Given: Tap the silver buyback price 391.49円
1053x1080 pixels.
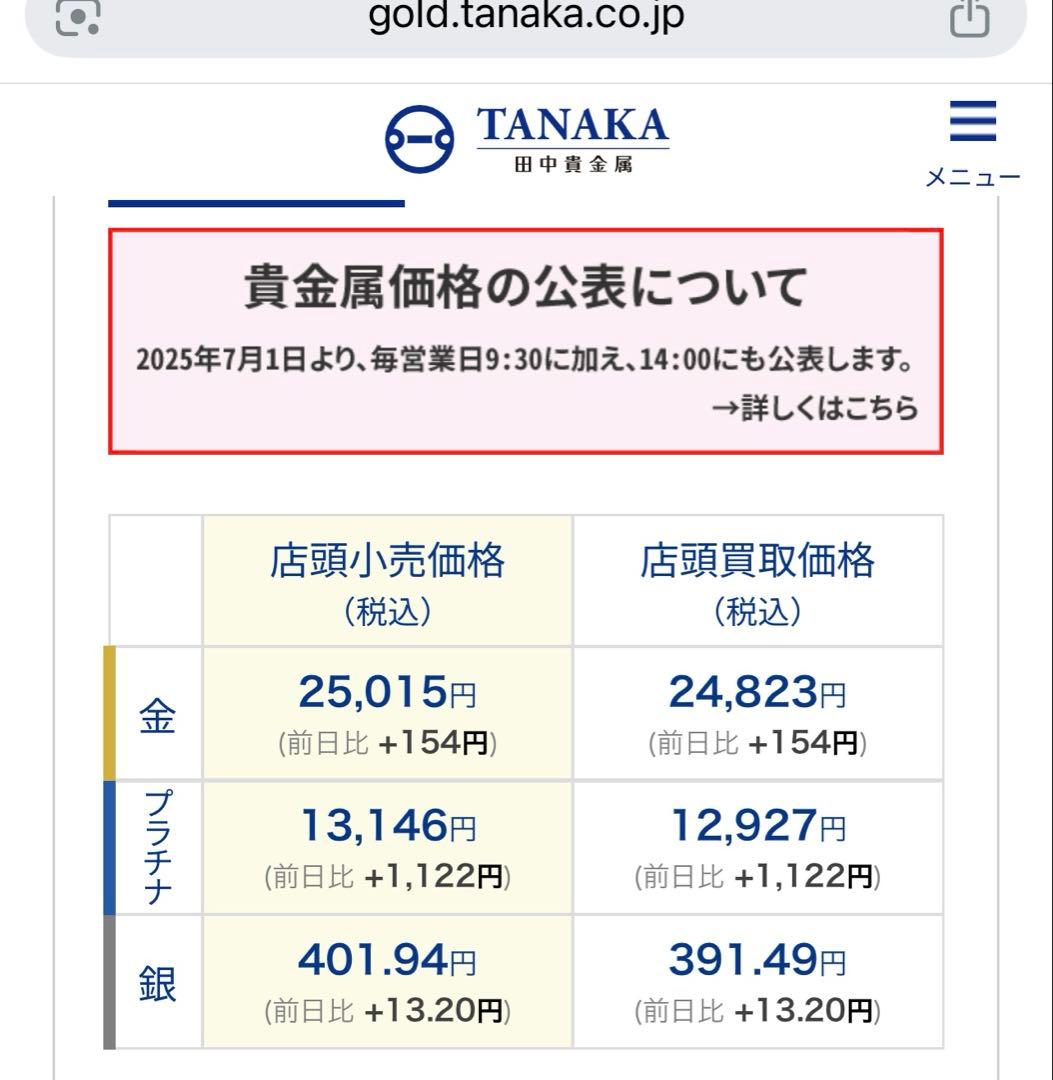Looking at the screenshot, I should point(757,962).
